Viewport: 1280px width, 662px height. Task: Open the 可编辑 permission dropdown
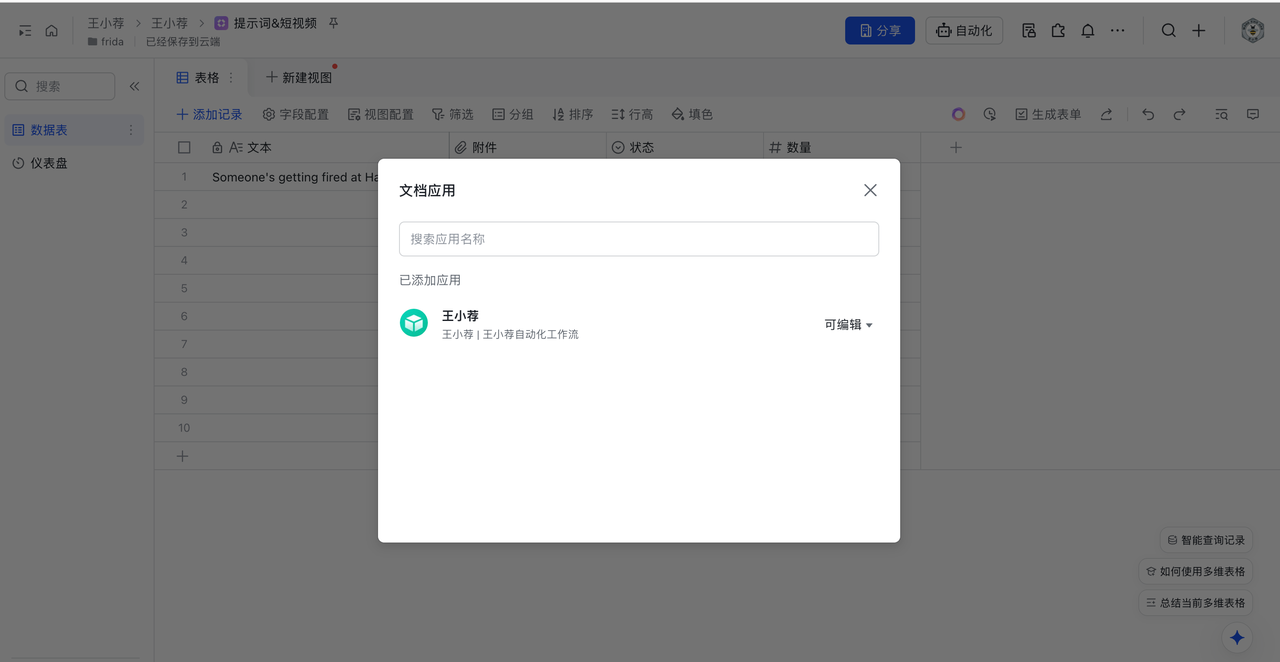tap(848, 325)
